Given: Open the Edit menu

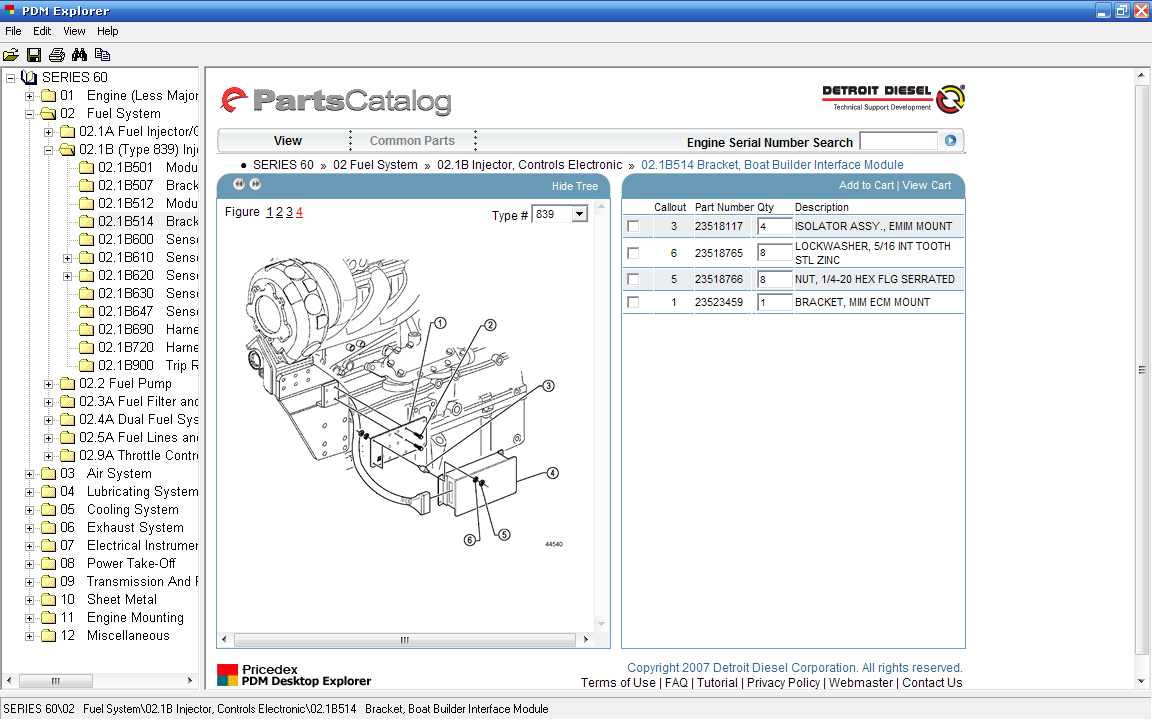Looking at the screenshot, I should (42, 31).
